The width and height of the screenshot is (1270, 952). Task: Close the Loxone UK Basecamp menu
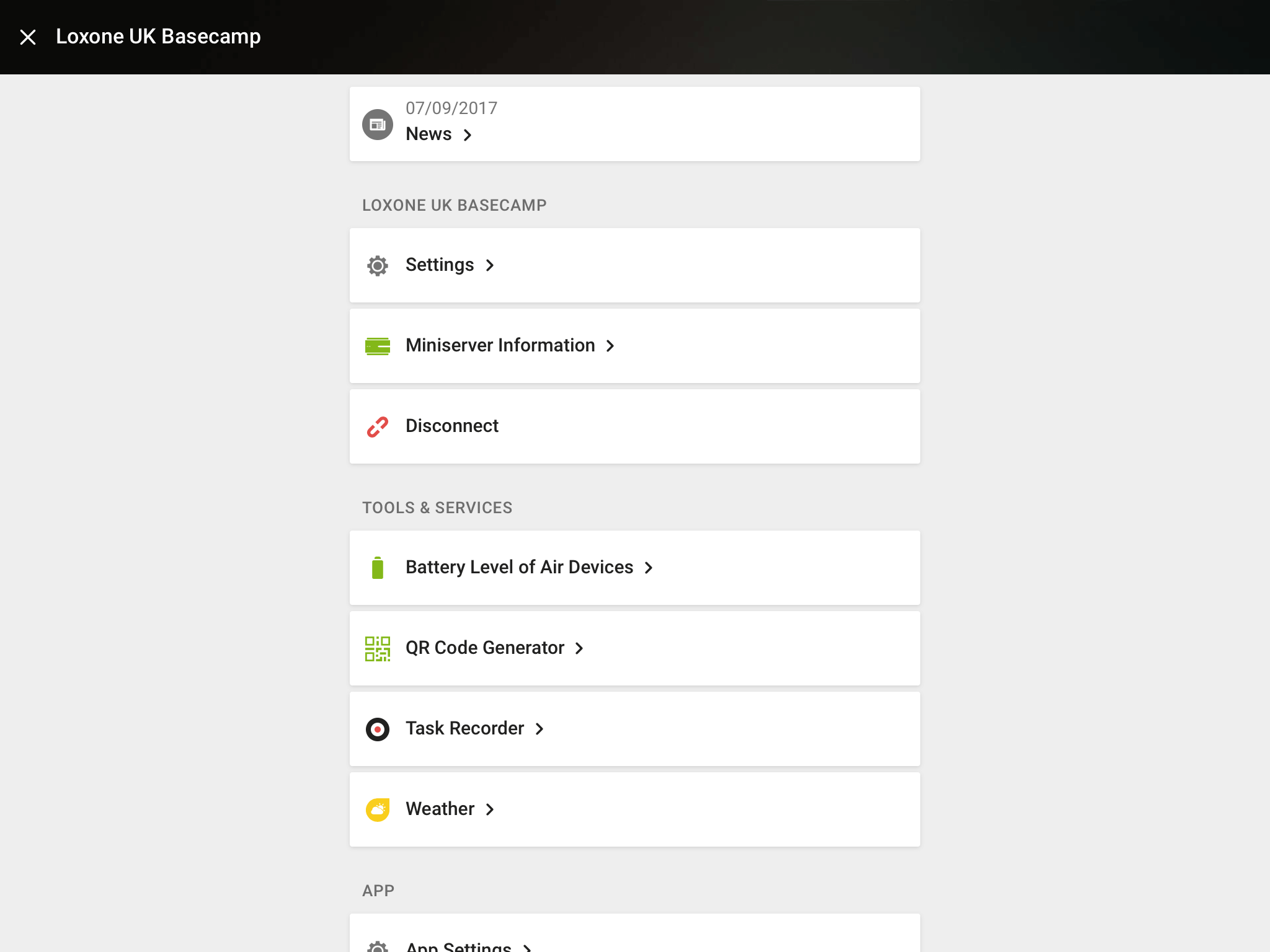(28, 37)
